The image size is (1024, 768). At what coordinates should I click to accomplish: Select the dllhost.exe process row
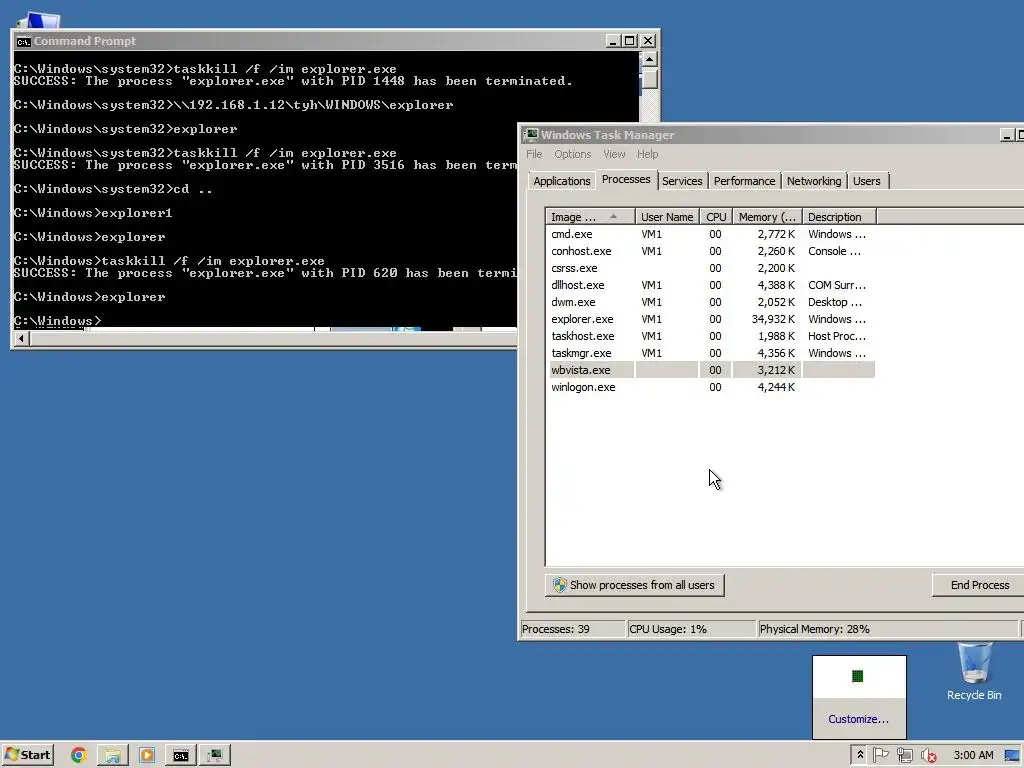pos(712,285)
